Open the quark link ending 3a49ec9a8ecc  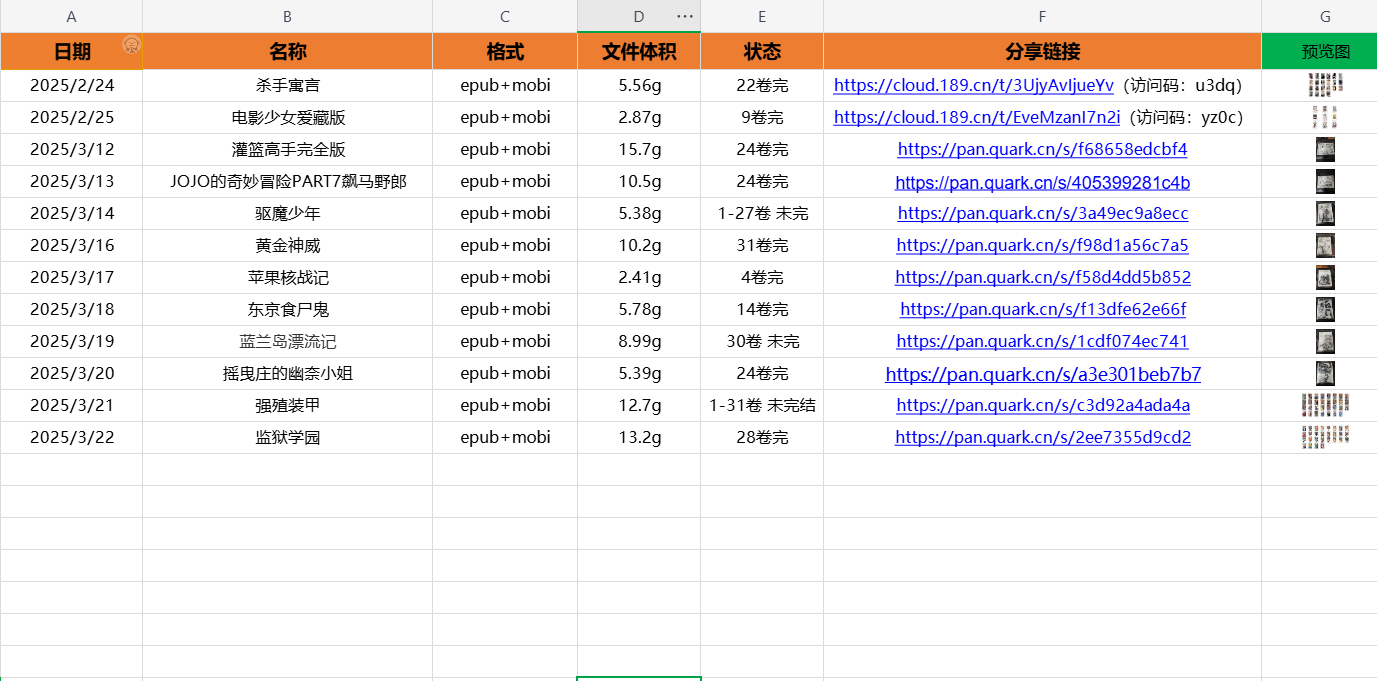coord(1042,214)
